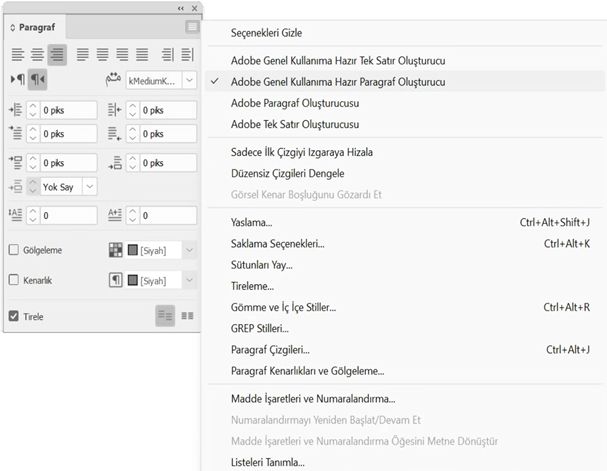Open the Paragraf panel flyout menu
The width and height of the screenshot is (607, 471).
(x=192, y=27)
